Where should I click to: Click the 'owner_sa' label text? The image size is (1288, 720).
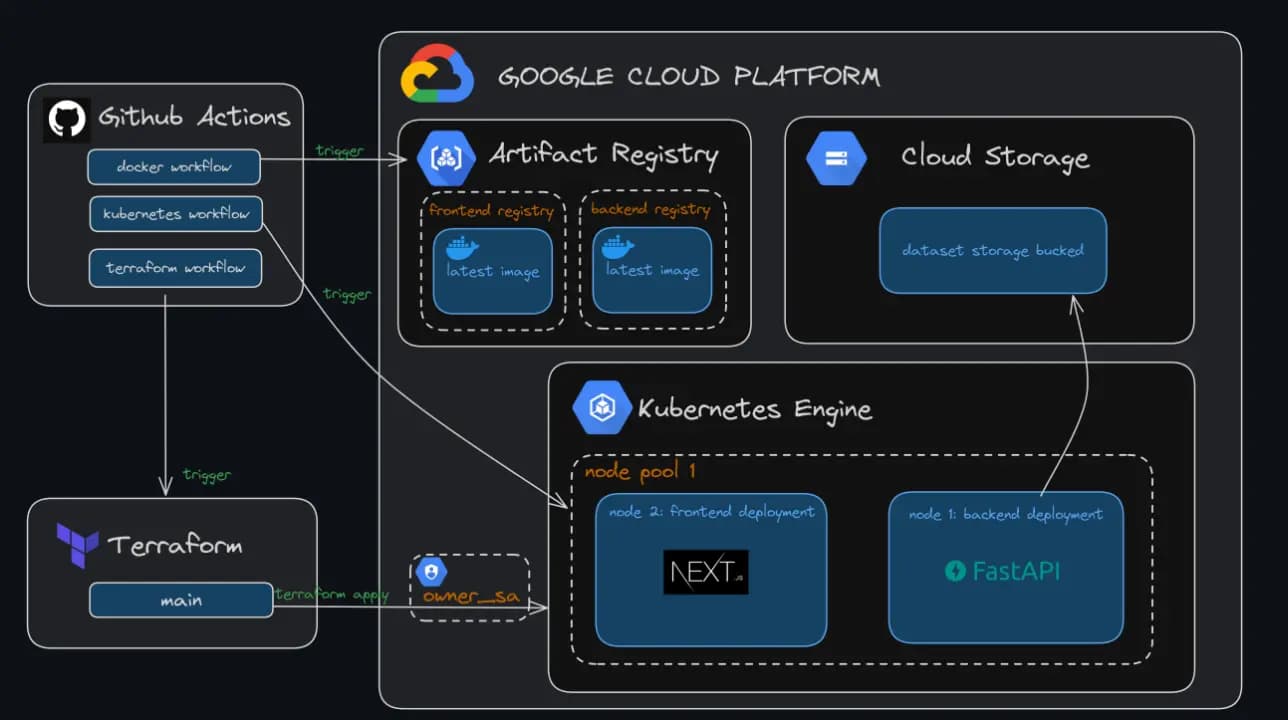(x=470, y=596)
